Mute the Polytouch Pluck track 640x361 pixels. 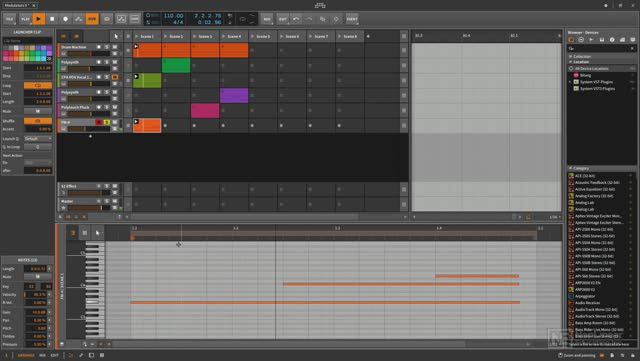click(114, 107)
